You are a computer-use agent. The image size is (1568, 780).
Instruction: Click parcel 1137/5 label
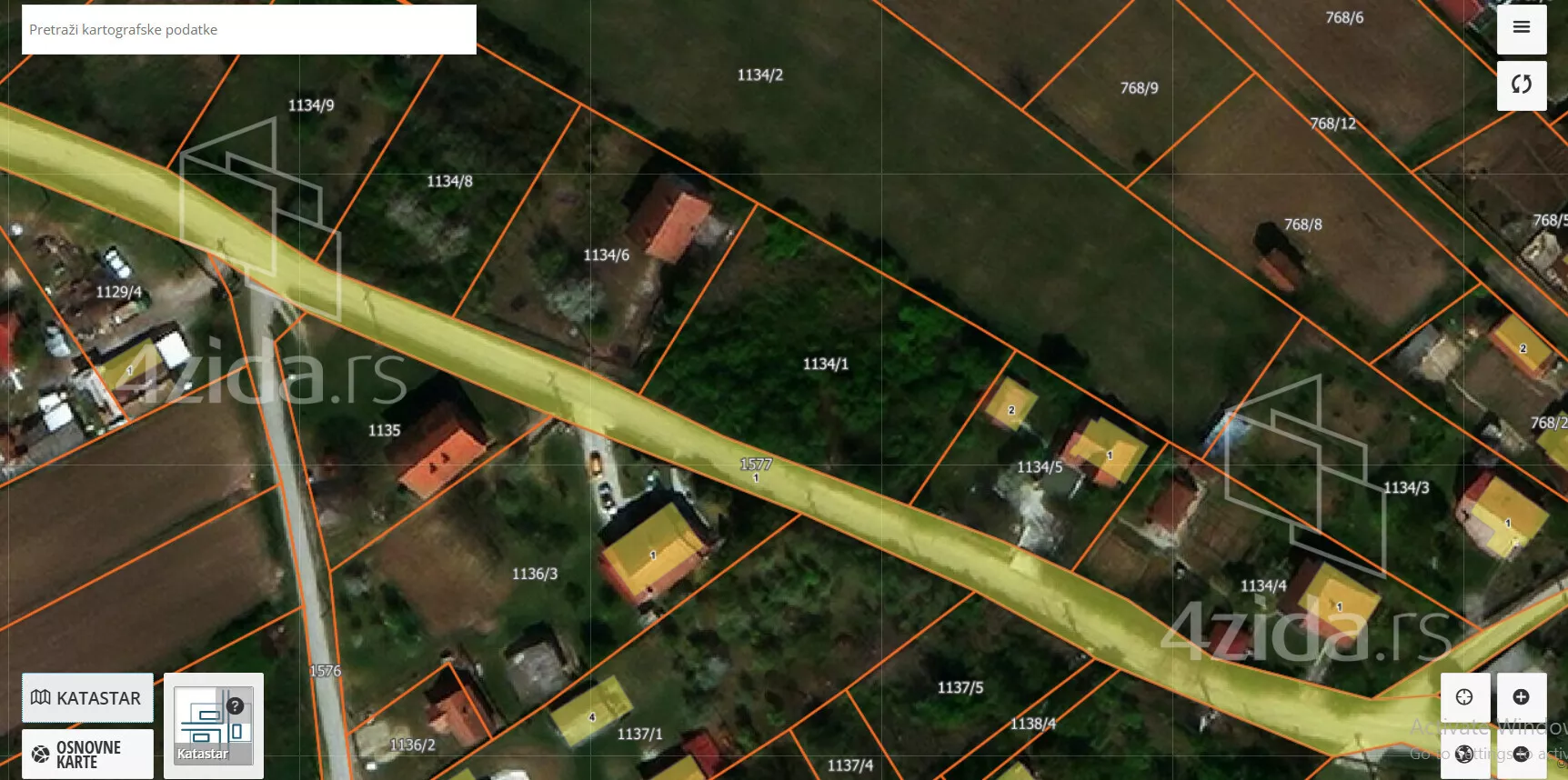(x=960, y=687)
